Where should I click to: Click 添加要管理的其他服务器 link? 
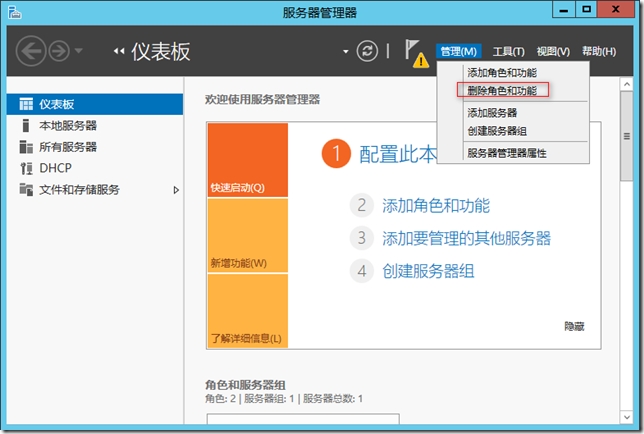pyautogui.click(x=466, y=238)
